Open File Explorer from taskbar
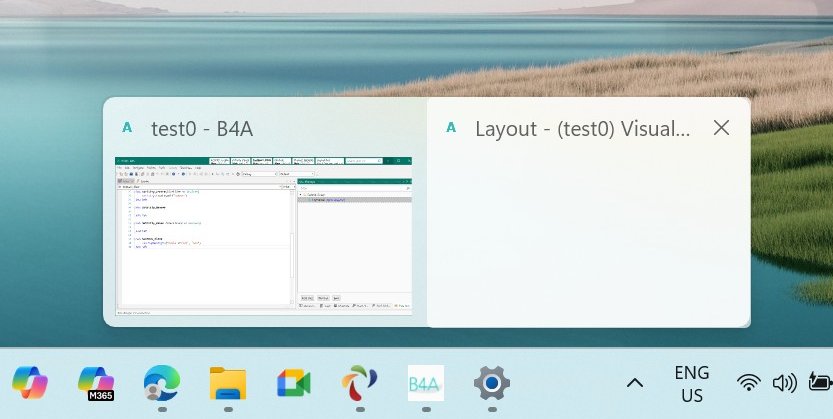This screenshot has width=833, height=419. 228,383
